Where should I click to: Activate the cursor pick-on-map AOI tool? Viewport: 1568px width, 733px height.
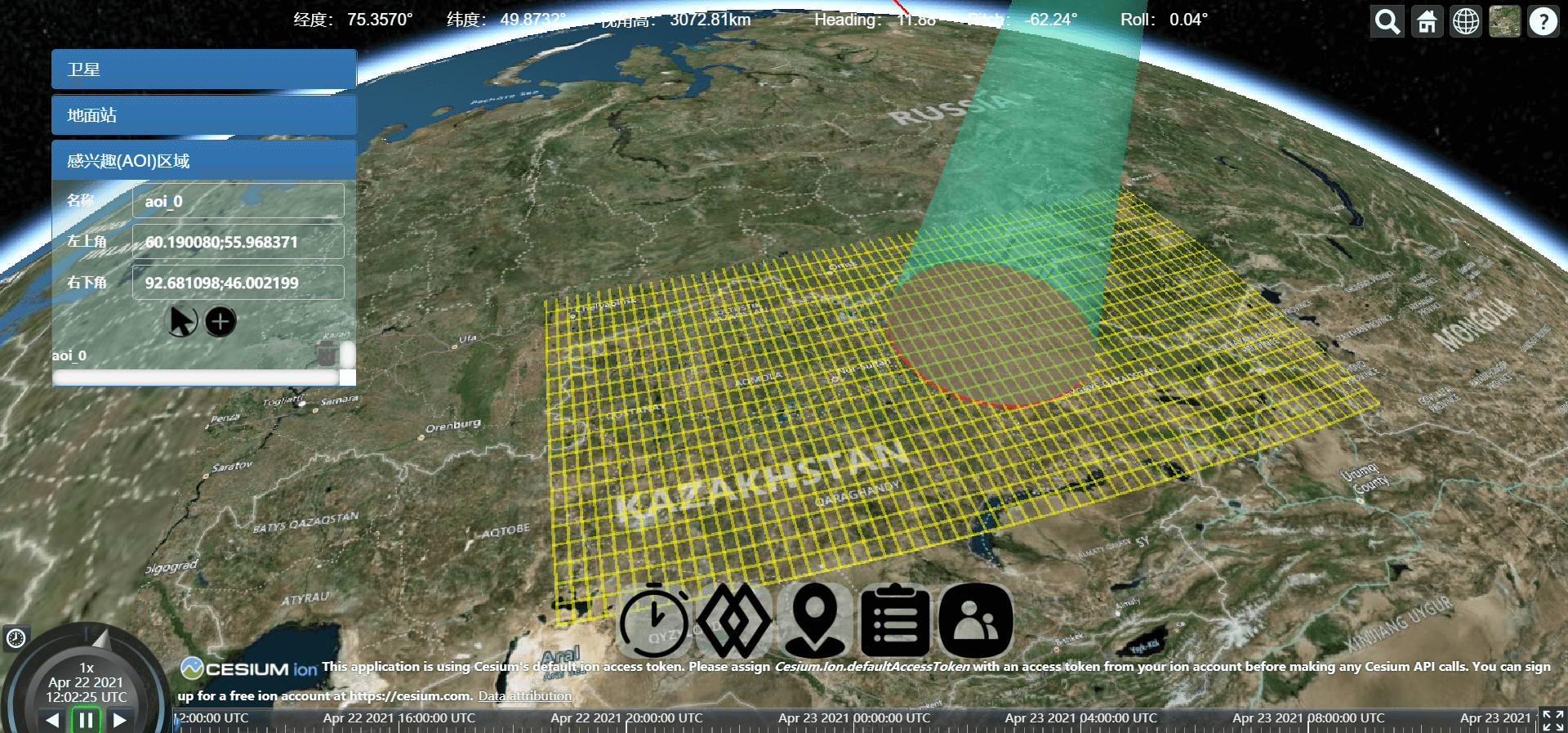tap(183, 321)
